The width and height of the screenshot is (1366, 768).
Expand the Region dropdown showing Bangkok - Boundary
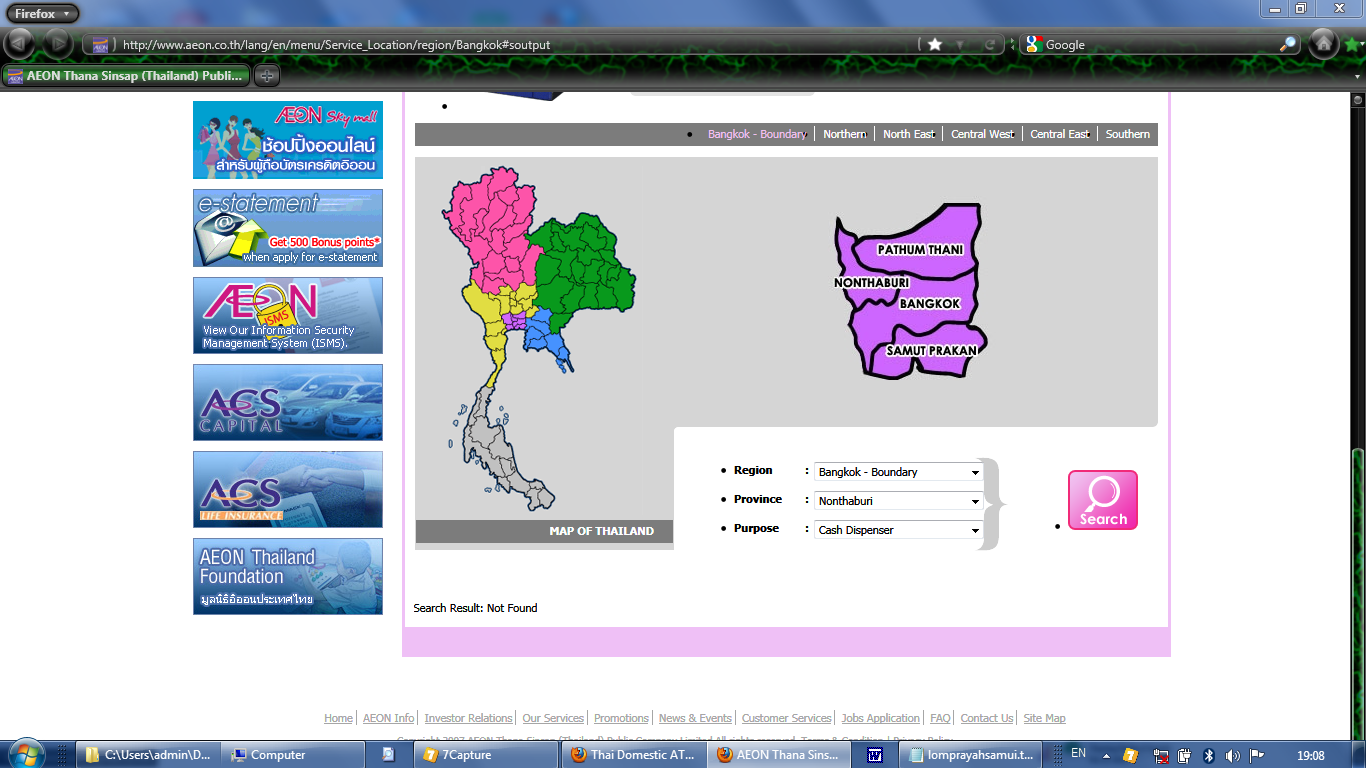coord(898,472)
